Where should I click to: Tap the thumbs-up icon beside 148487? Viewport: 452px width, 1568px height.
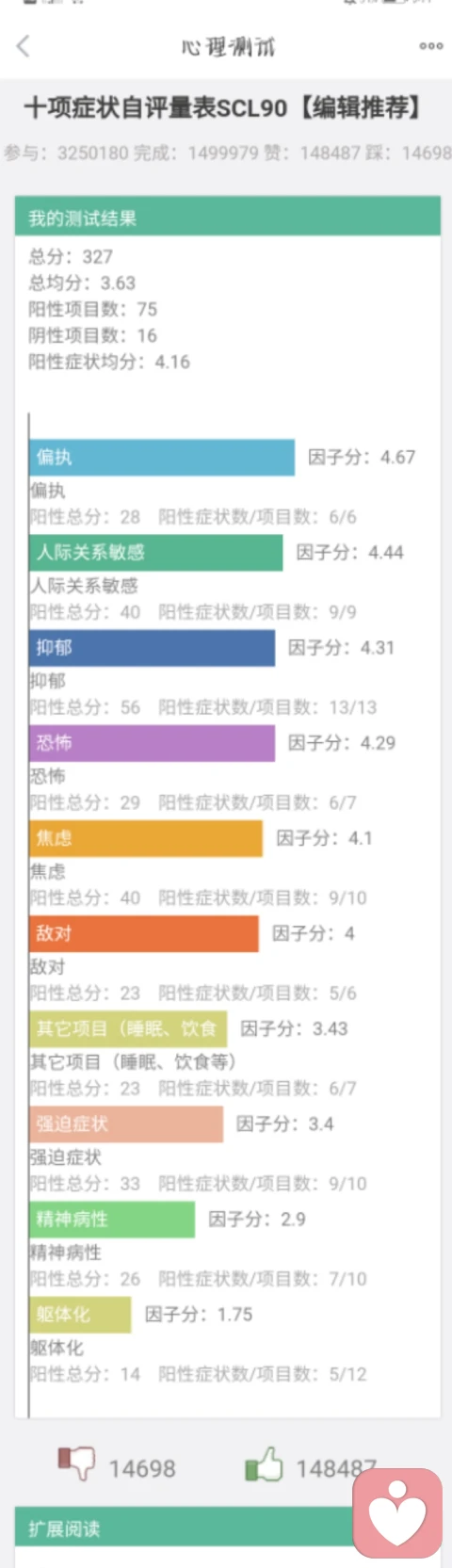264,1463
